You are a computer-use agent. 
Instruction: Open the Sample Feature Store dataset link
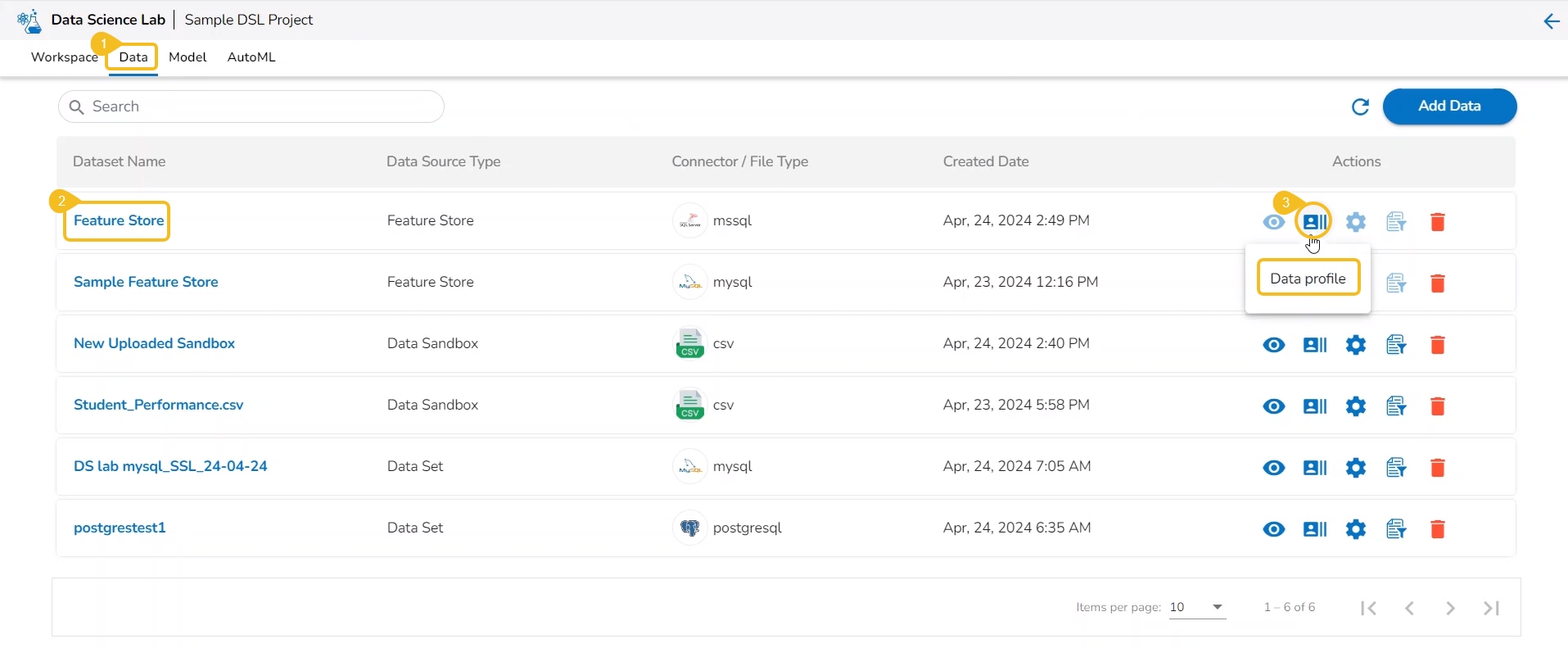click(x=146, y=282)
